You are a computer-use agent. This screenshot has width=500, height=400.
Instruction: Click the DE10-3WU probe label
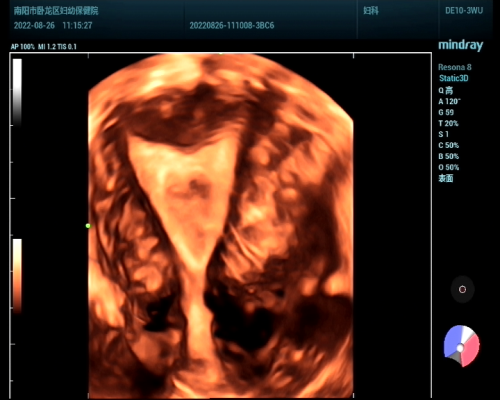[x=464, y=11]
